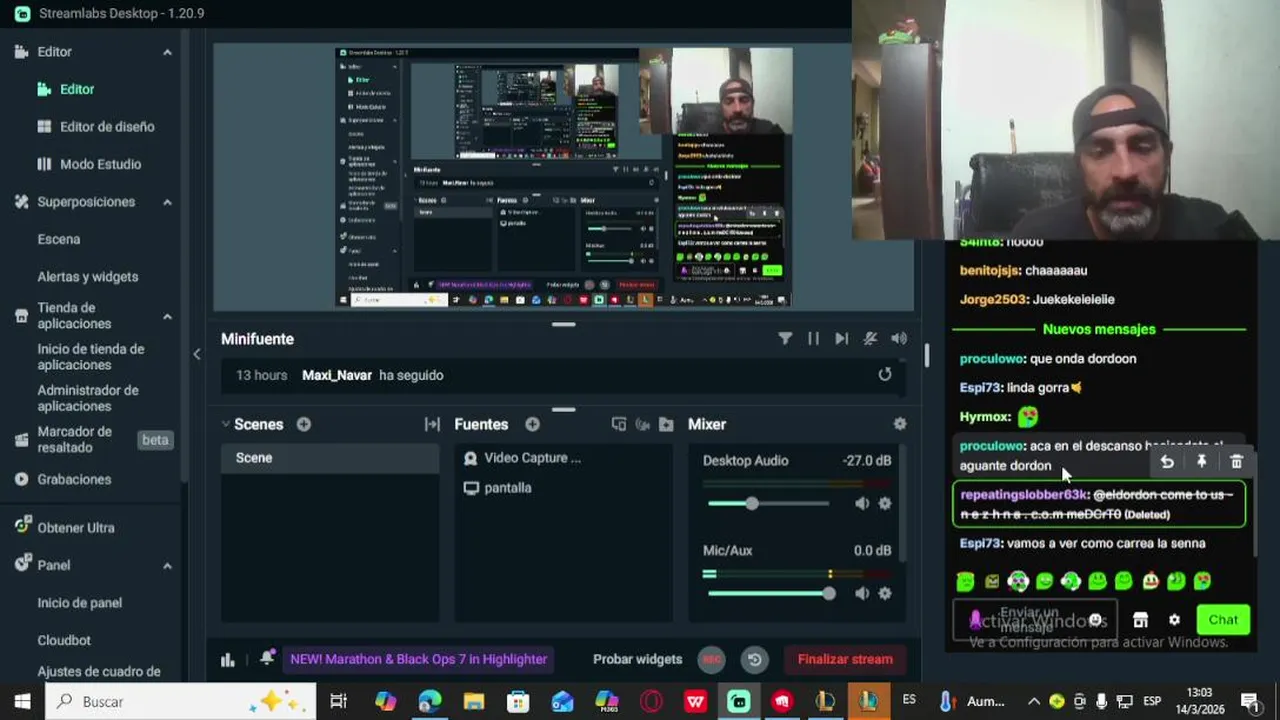This screenshot has height=720, width=1280.
Task: Open performance stats bar-chart icon
Action: 228,659
